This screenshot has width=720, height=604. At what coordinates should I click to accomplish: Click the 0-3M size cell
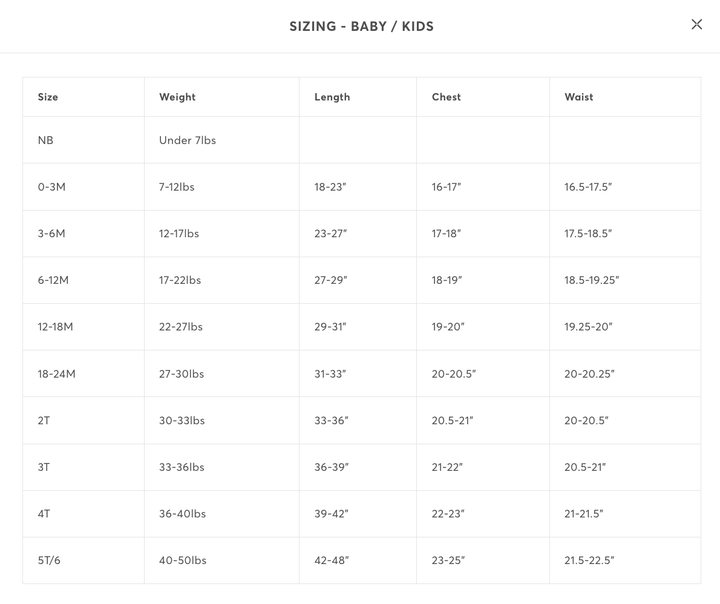tap(51, 187)
